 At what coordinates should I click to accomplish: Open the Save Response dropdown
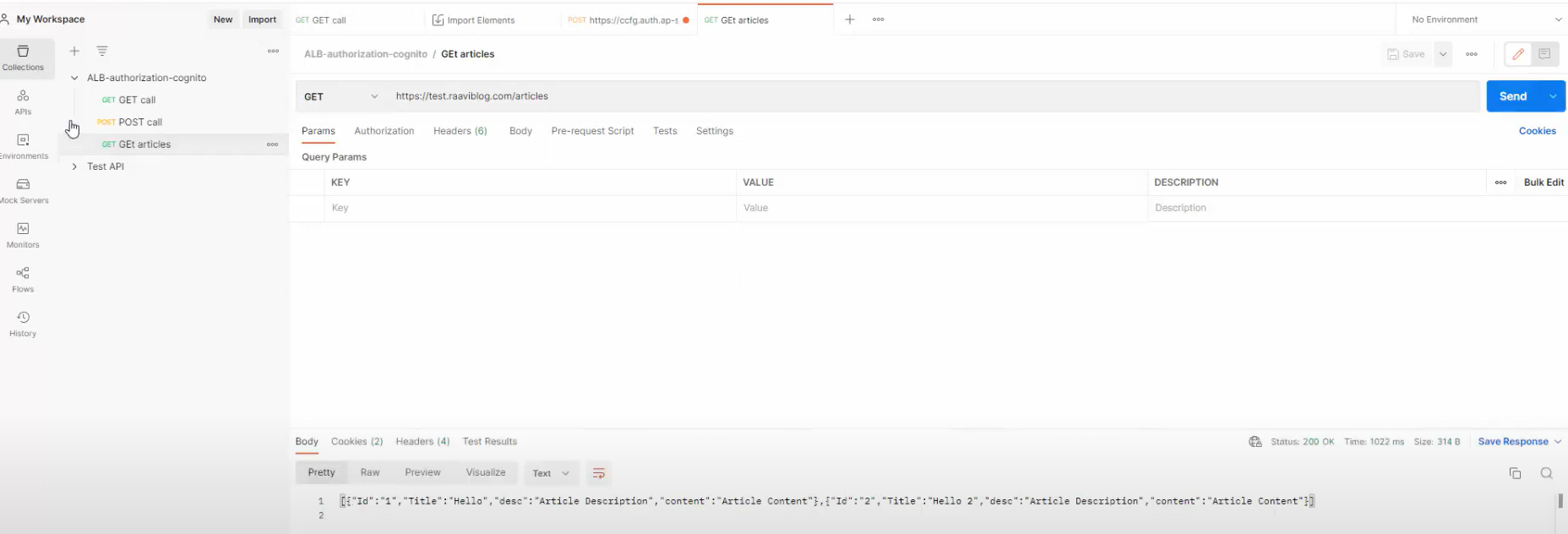click(1519, 442)
